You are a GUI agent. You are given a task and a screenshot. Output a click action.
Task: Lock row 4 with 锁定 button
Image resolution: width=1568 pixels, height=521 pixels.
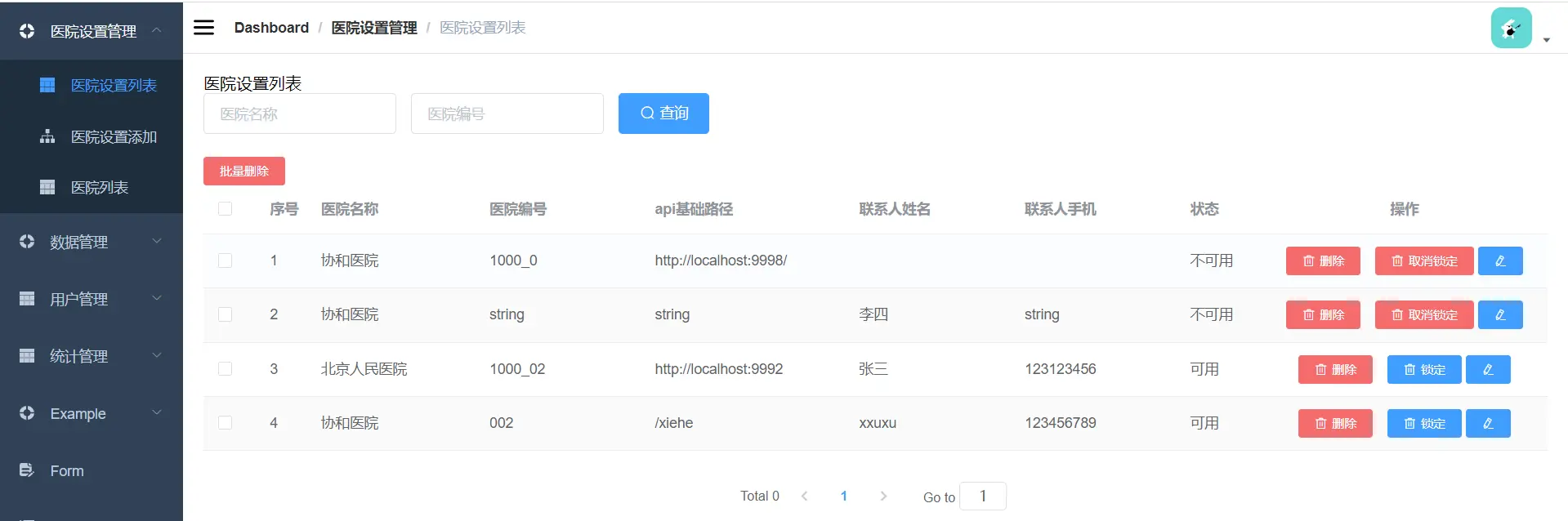1424,423
